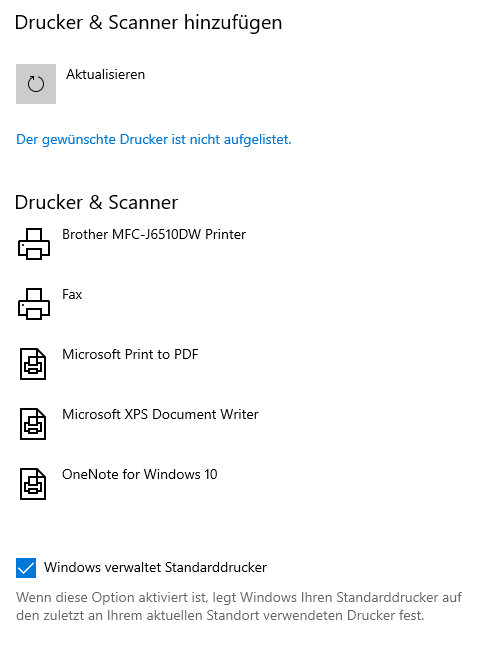Viewport: 495px width, 648px height.
Task: Select the 'Microsoft XPS Document Writer' name
Action: click(160, 414)
